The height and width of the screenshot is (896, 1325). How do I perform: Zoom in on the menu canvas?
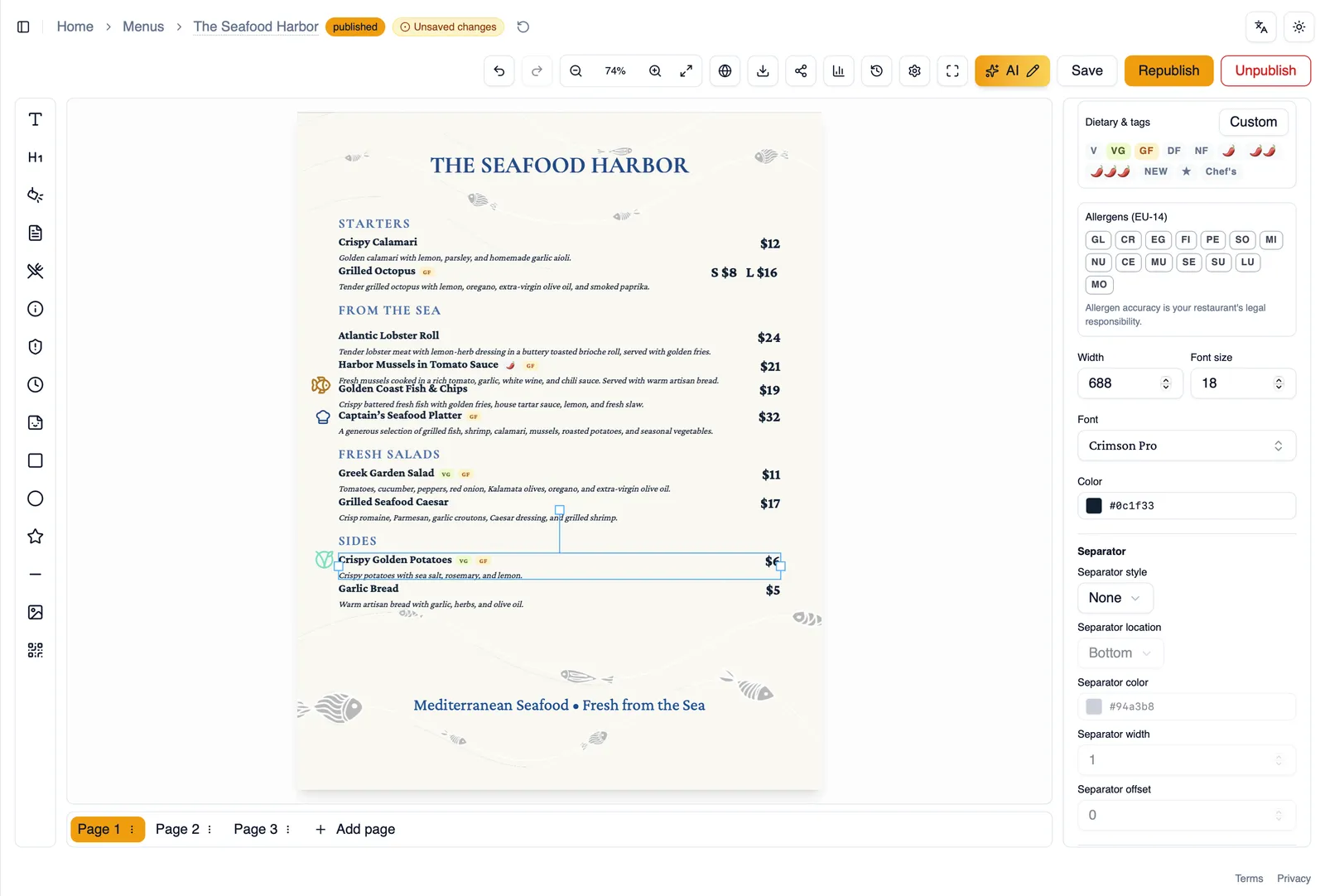(655, 71)
